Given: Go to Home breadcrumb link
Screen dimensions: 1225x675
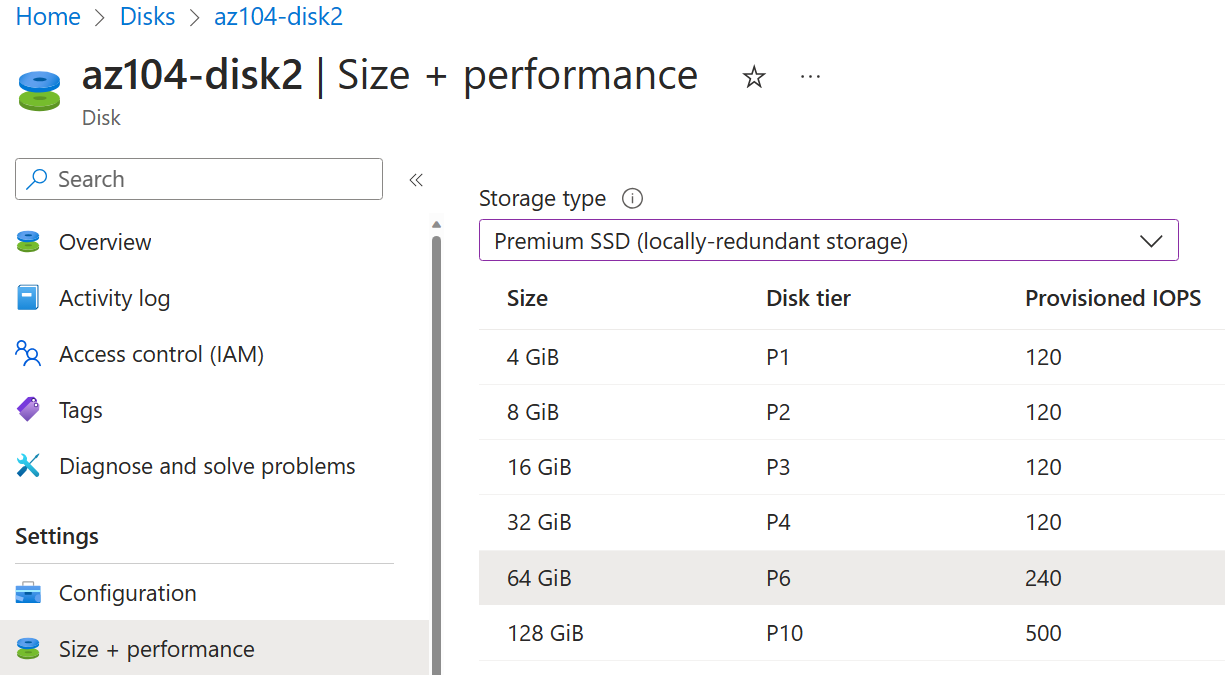Looking at the screenshot, I should click(x=48, y=17).
